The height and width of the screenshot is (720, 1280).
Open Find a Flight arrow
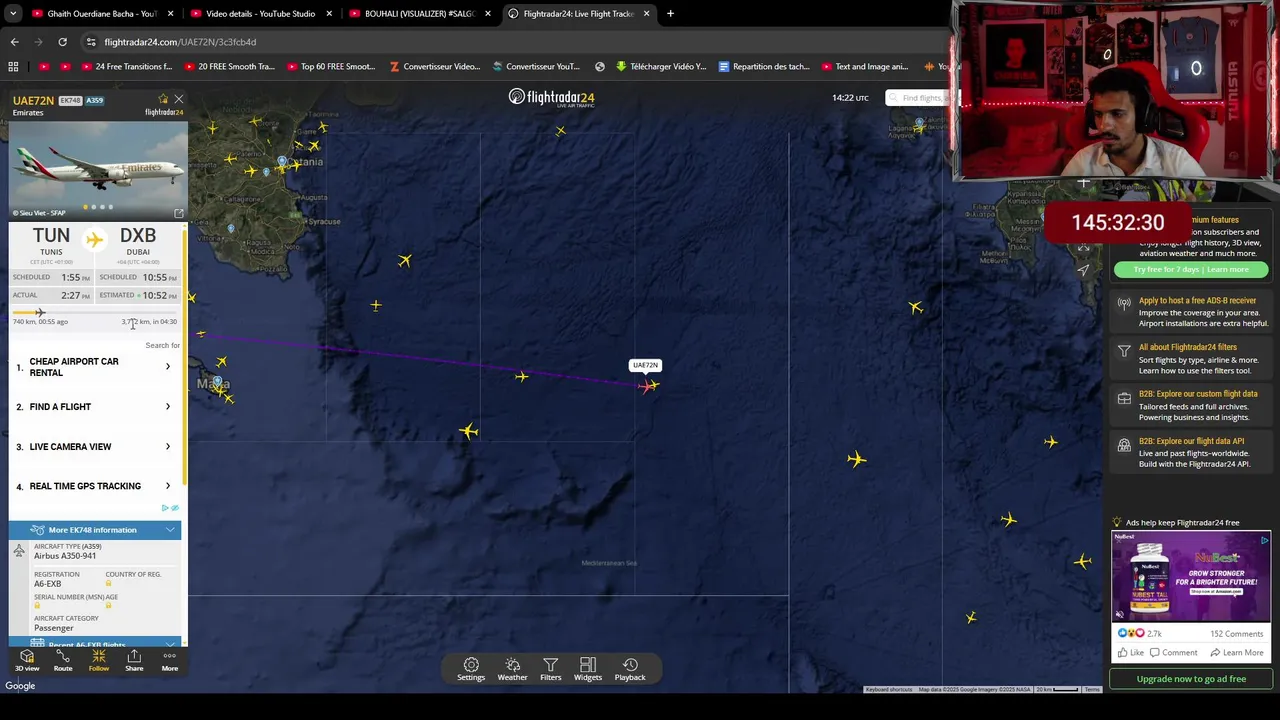point(167,407)
